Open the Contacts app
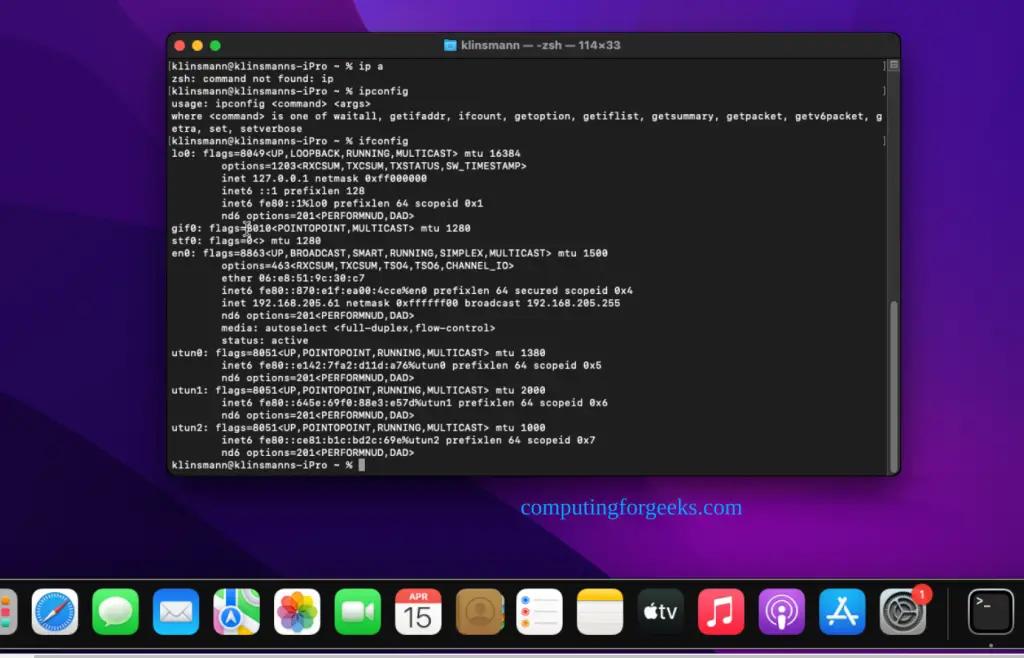 (x=479, y=612)
